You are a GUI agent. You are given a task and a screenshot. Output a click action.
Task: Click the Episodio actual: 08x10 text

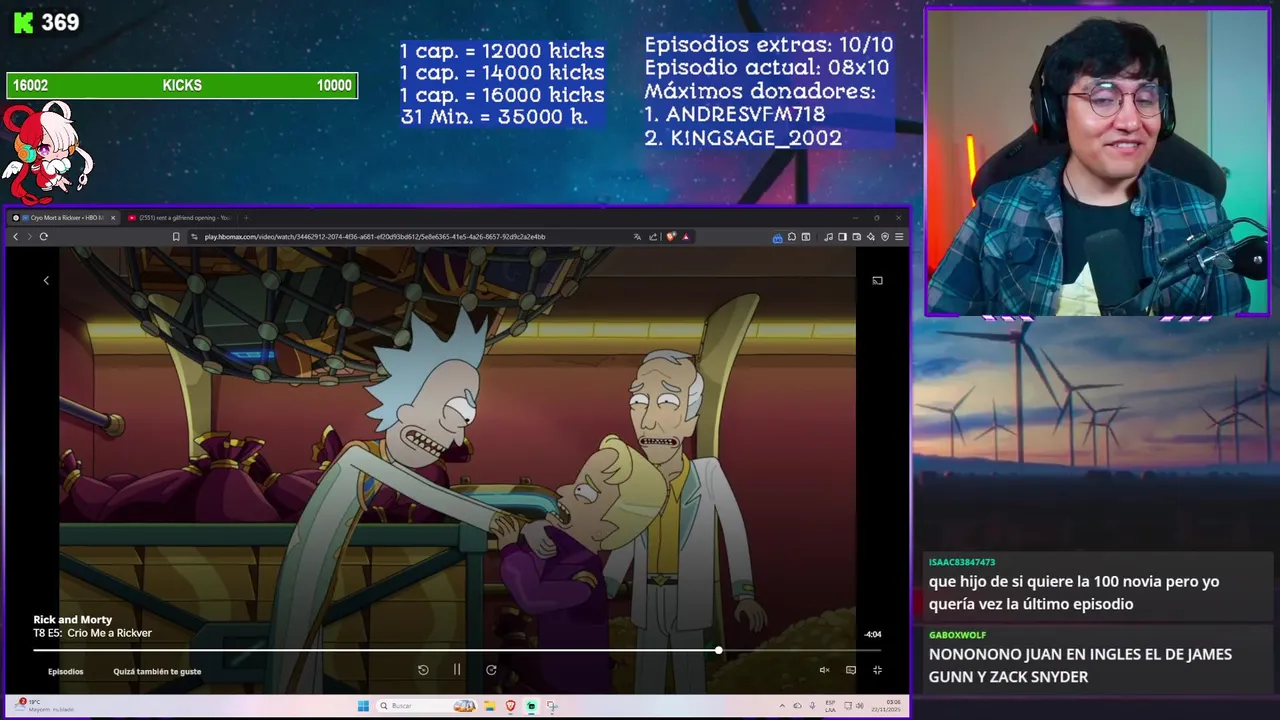coord(767,68)
